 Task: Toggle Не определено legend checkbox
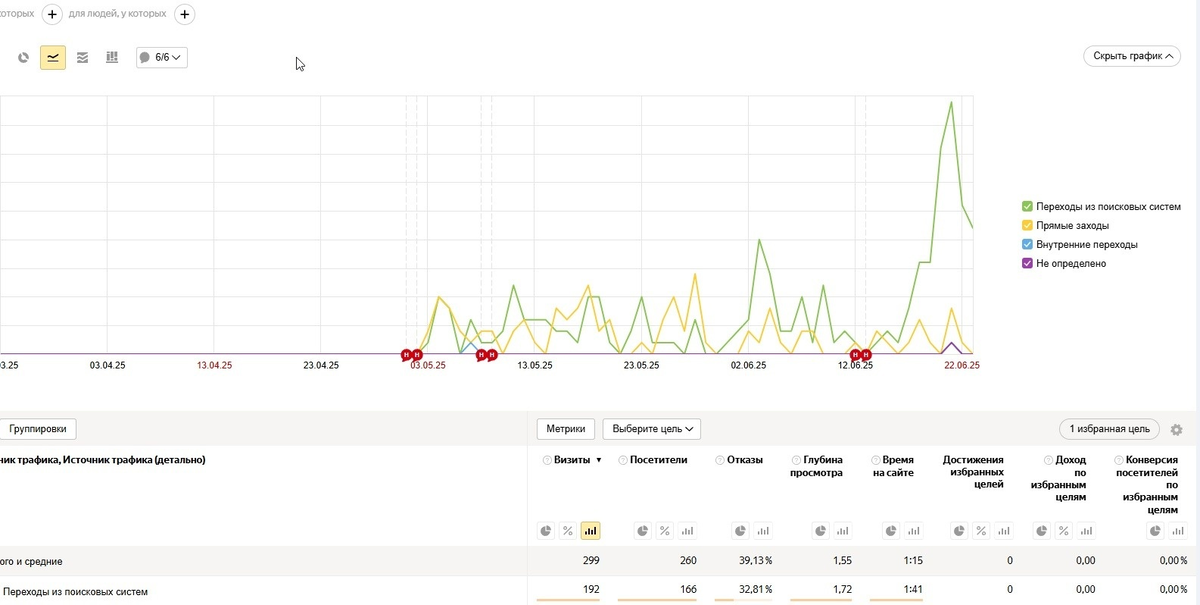pos(1027,263)
